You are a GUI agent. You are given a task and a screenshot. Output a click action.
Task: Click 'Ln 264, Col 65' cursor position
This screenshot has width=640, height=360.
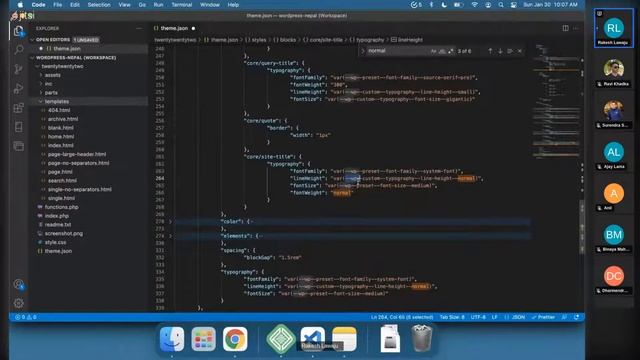[402, 317]
